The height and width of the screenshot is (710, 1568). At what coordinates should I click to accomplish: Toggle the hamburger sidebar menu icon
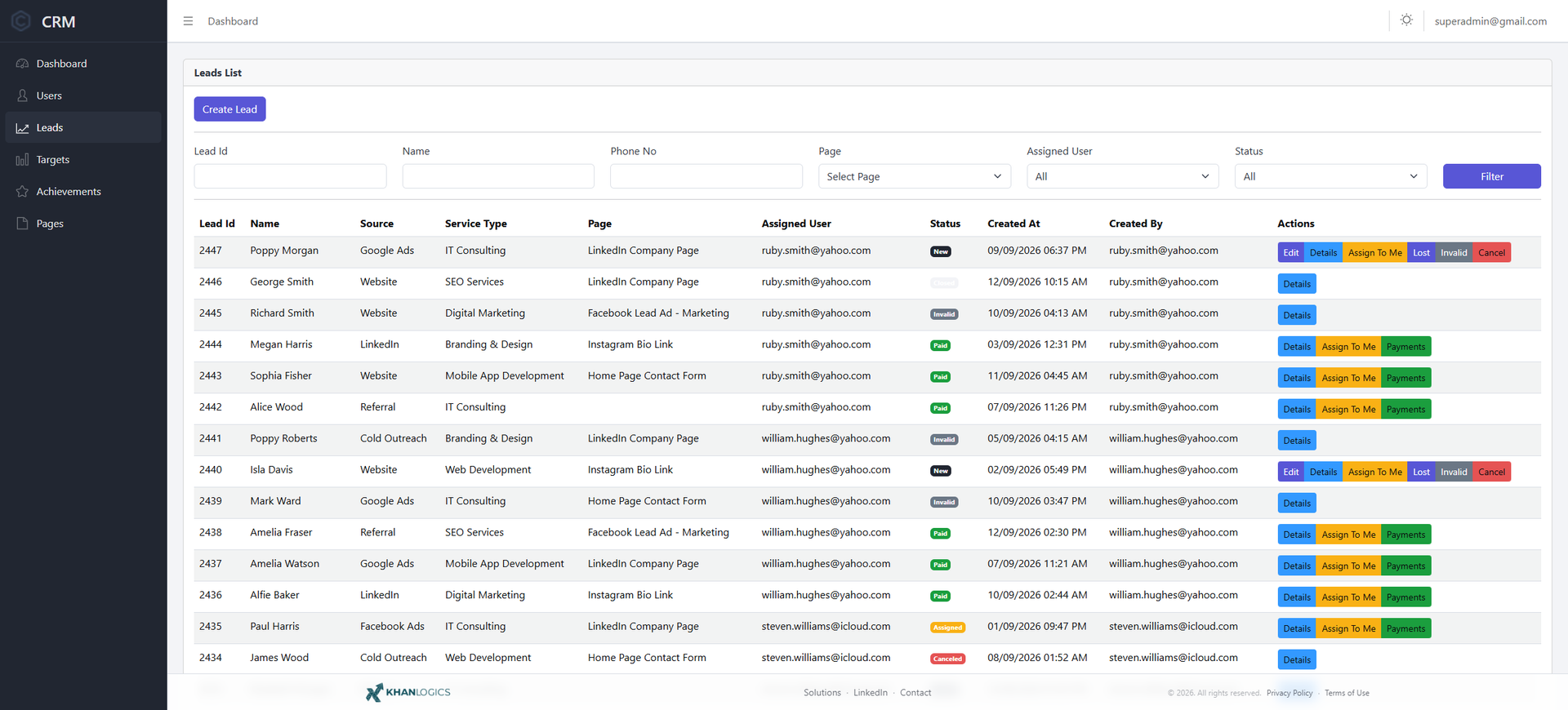click(188, 21)
